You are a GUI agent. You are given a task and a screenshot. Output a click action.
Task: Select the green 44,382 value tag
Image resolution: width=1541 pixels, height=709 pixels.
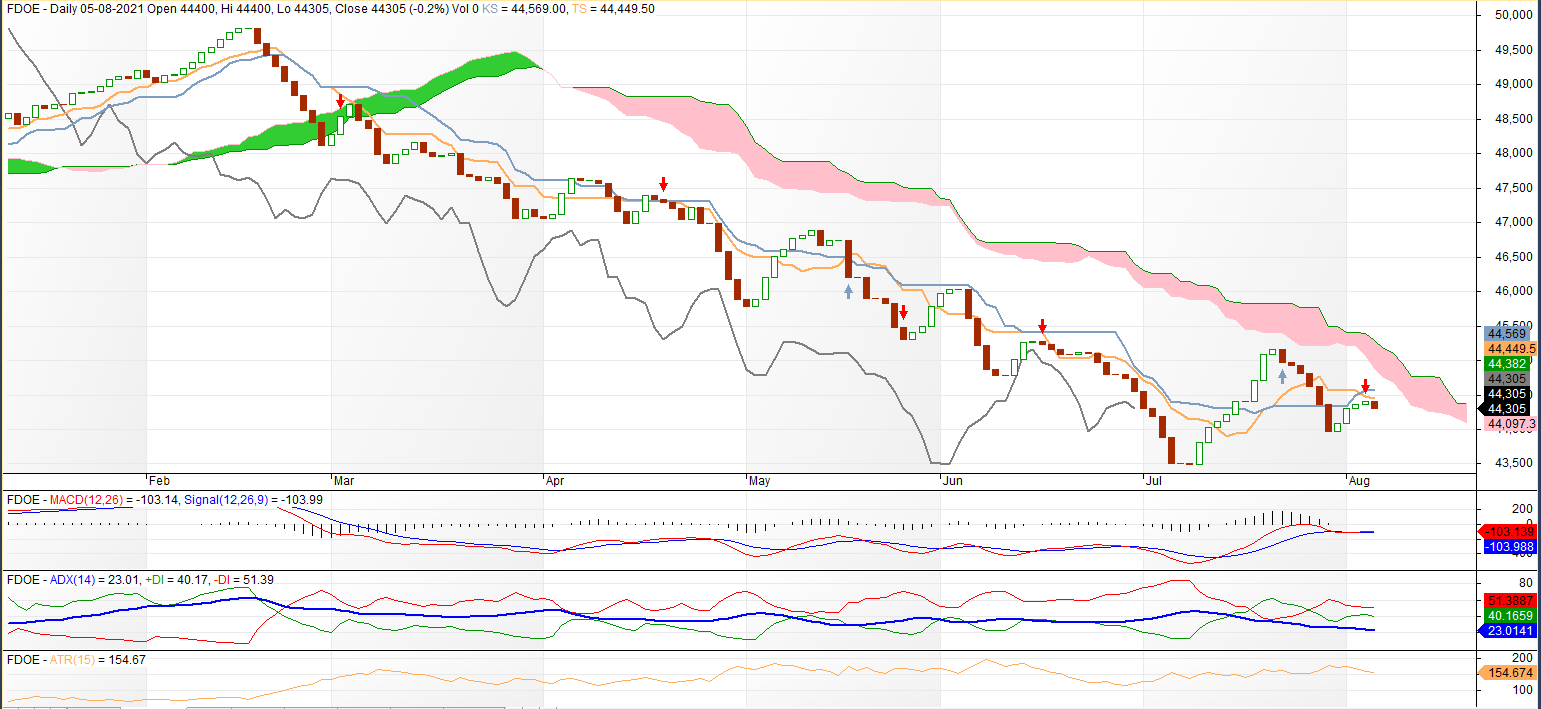1507,363
